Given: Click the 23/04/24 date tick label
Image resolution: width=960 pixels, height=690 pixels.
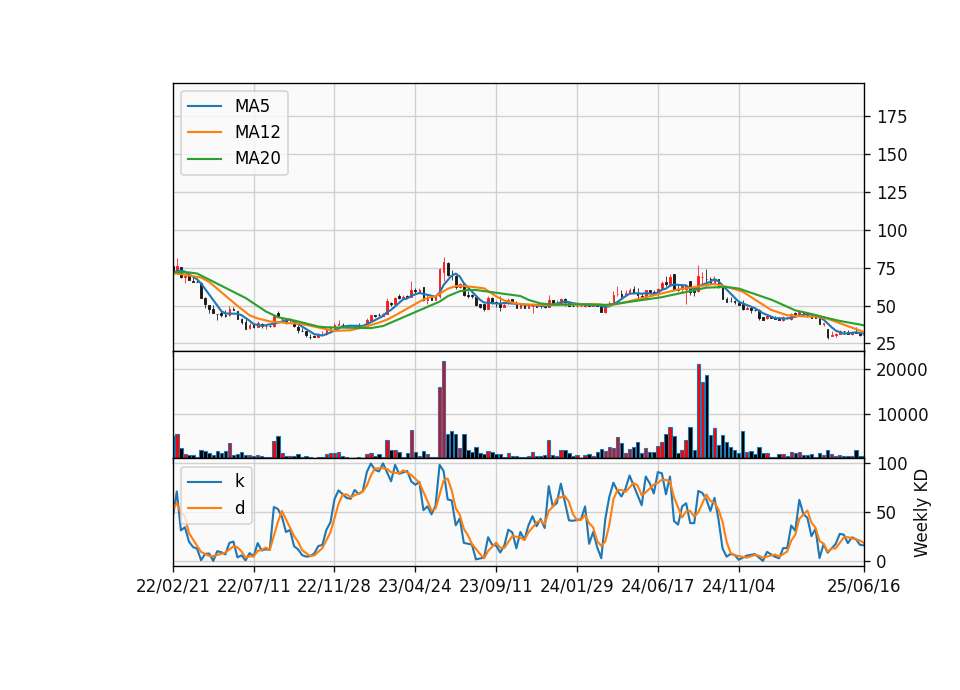Looking at the screenshot, I should [414, 586].
